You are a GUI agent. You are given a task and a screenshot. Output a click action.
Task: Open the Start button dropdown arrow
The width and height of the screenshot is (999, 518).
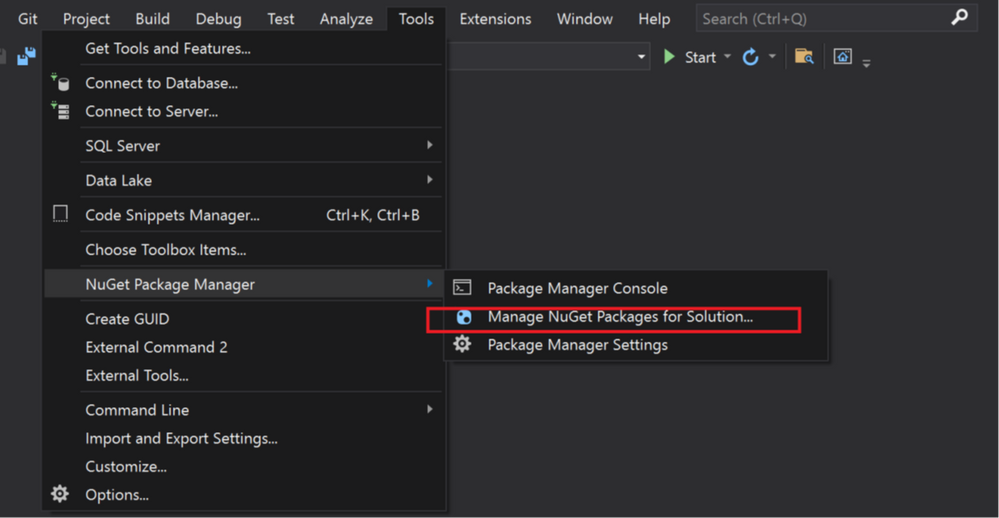click(x=727, y=57)
